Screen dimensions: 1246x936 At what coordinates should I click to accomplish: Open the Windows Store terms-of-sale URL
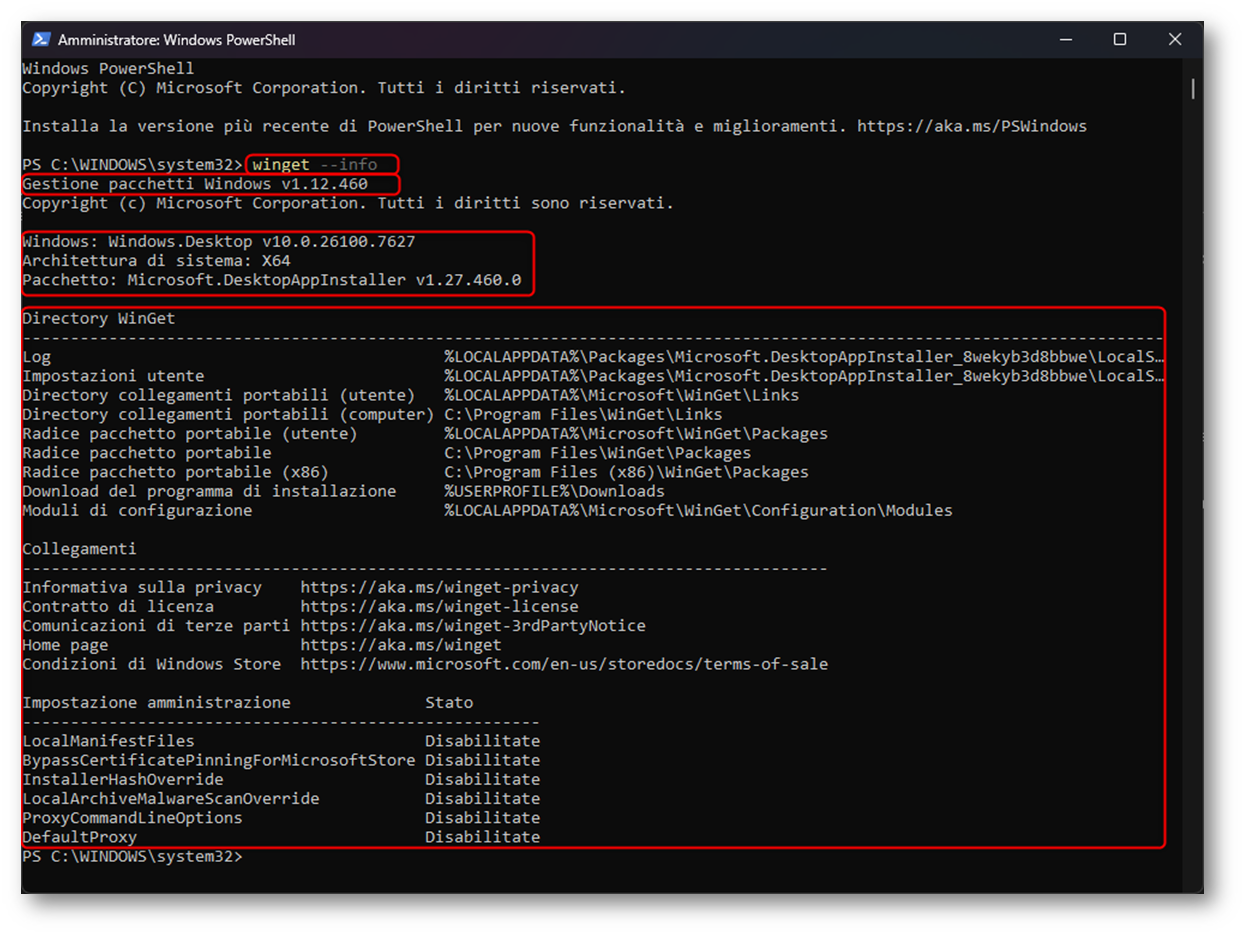coord(564,665)
